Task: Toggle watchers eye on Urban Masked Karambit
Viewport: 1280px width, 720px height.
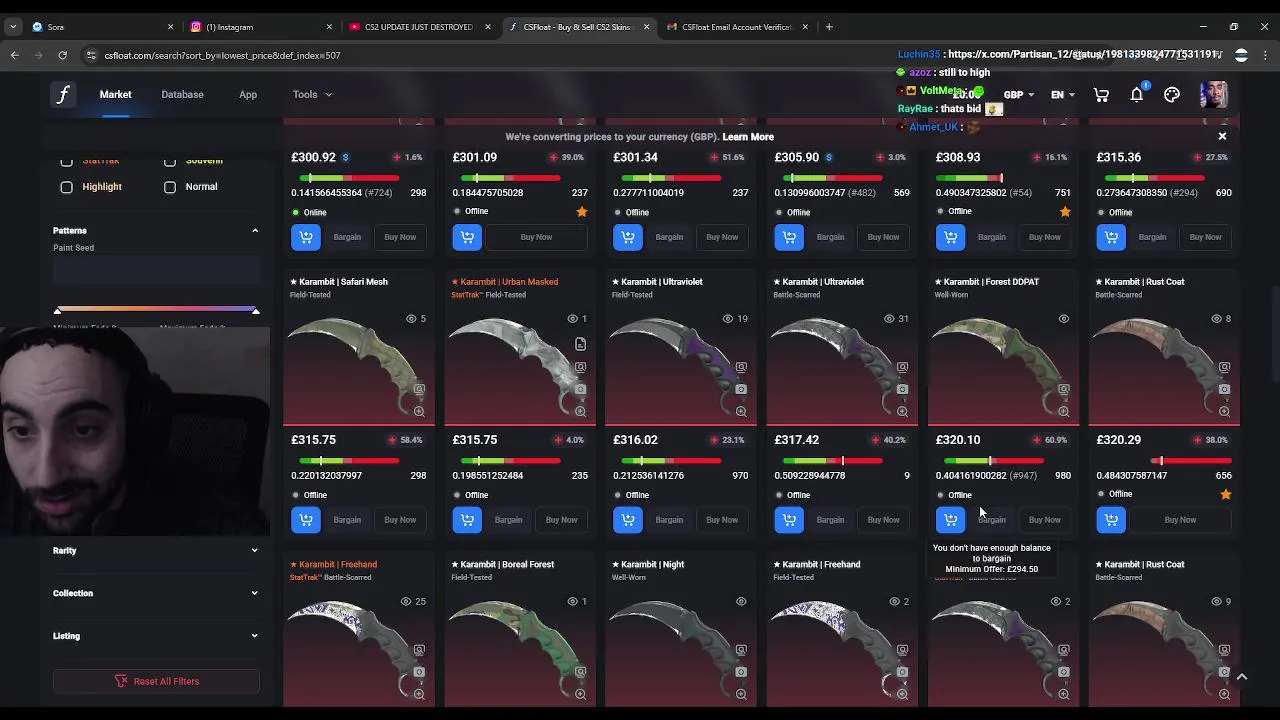Action: coord(572,319)
